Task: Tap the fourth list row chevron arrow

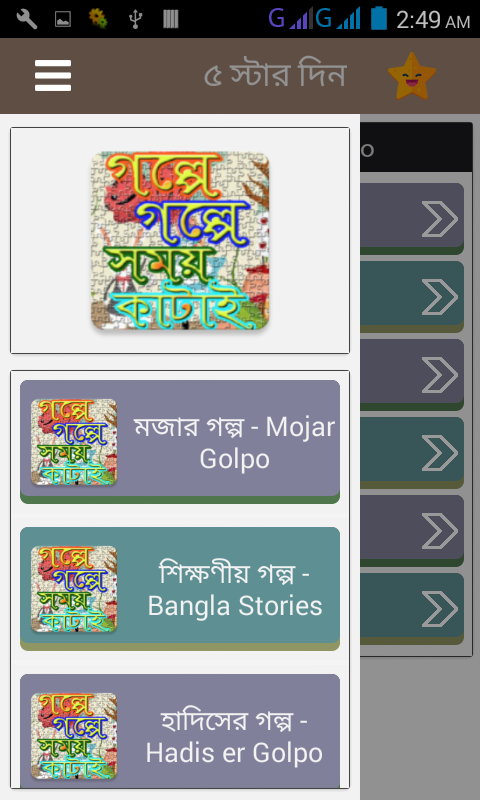Action: (x=440, y=453)
